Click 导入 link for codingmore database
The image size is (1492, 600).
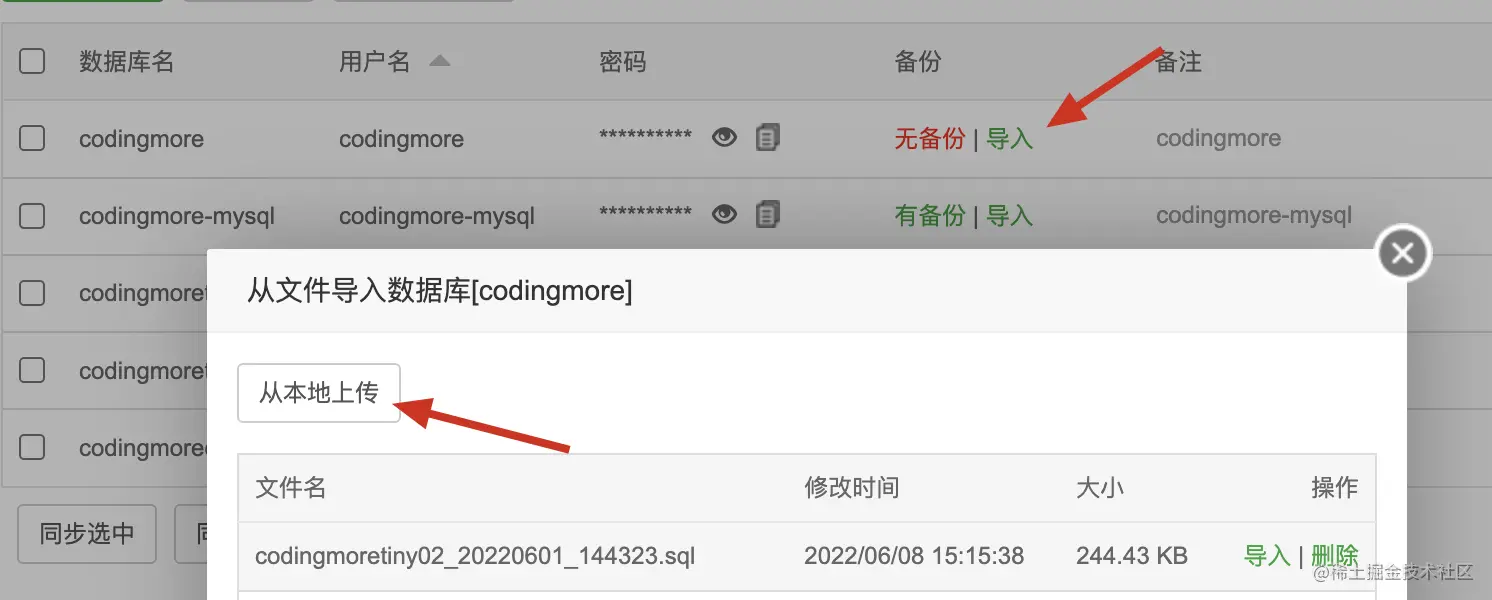(x=1009, y=139)
